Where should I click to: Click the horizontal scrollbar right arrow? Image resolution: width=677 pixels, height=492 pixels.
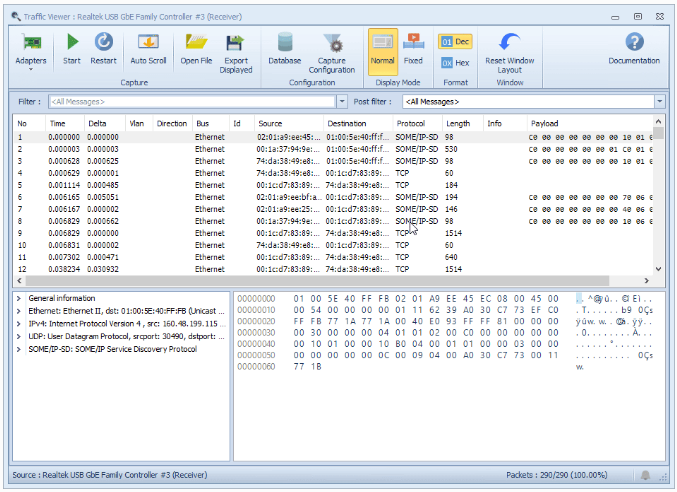646,281
